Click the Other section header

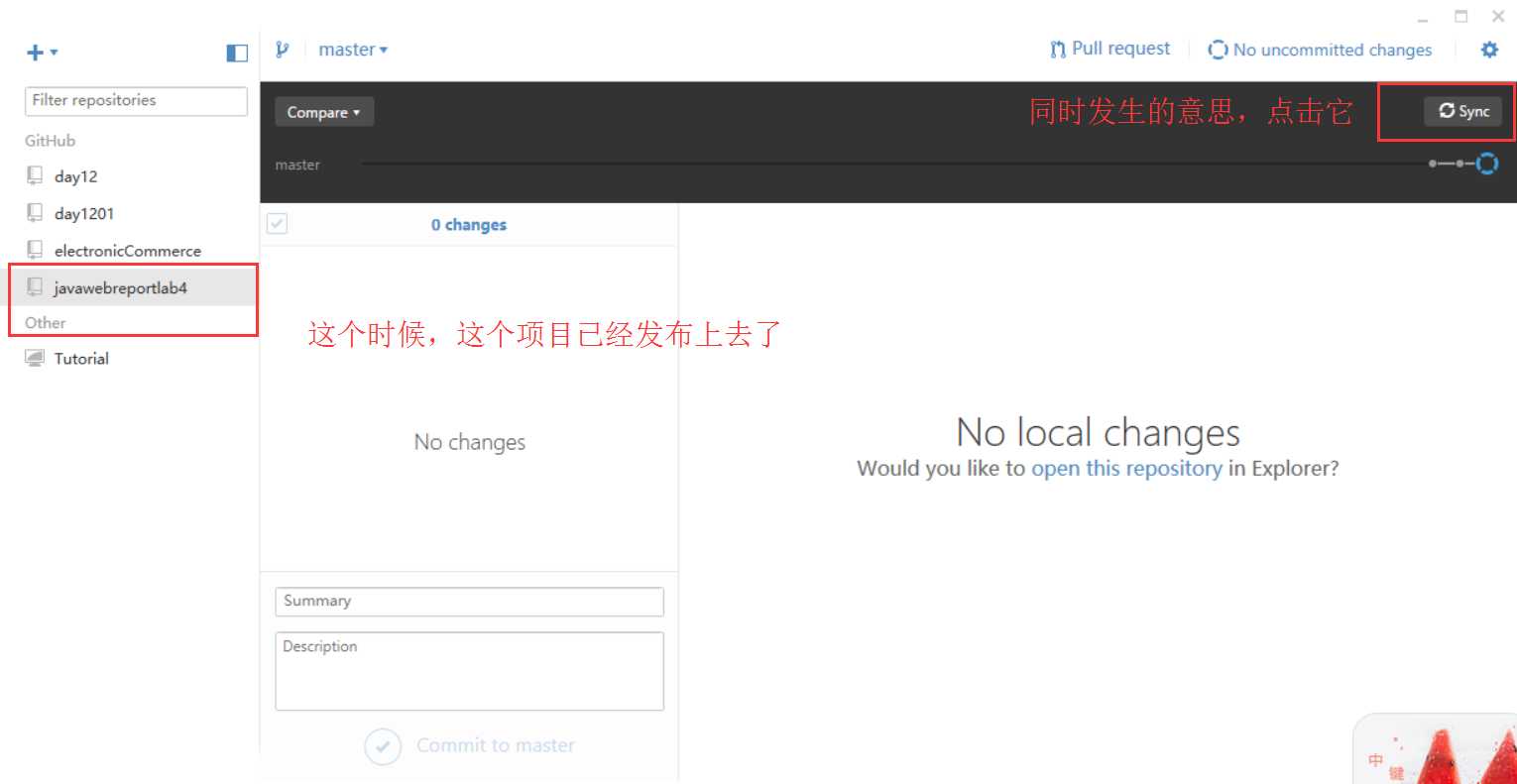pos(46,323)
